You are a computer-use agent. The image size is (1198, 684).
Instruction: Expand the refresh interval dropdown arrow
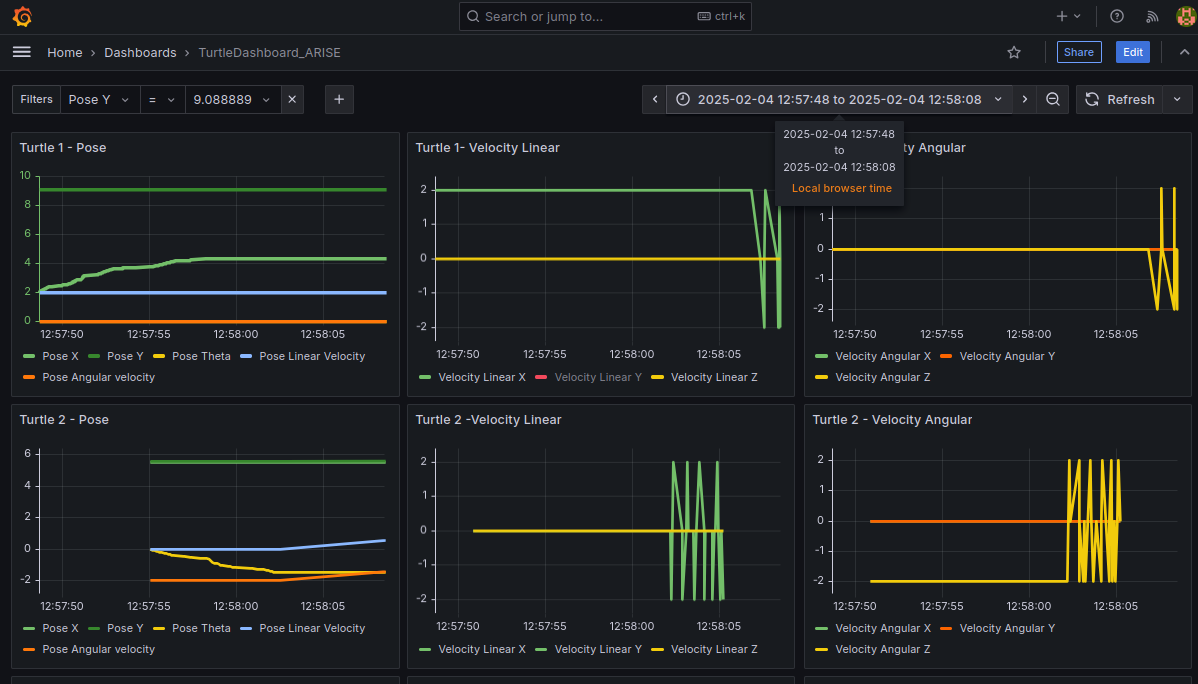(1177, 99)
